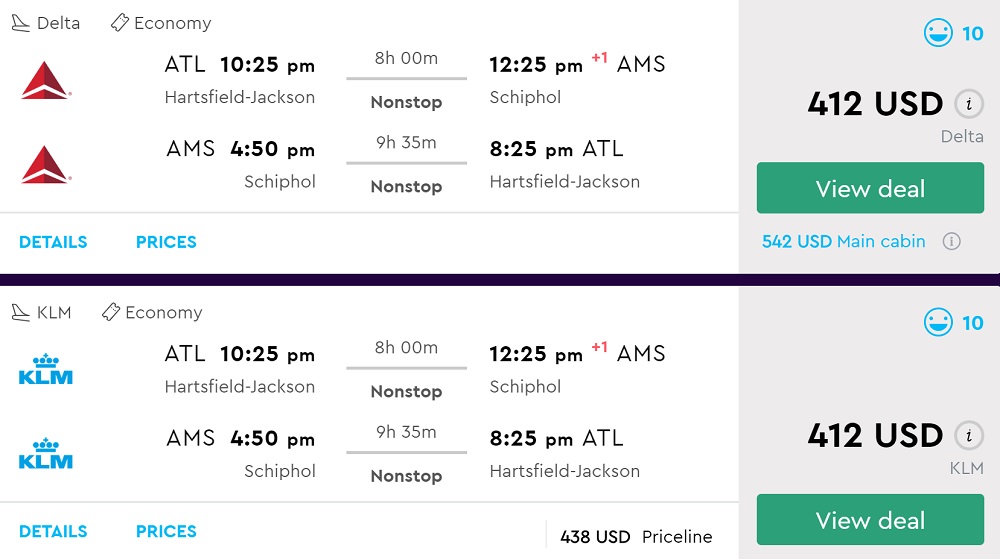Select the 542 USD Main cabin fare link
The image size is (1000, 559).
pyautogui.click(x=843, y=241)
